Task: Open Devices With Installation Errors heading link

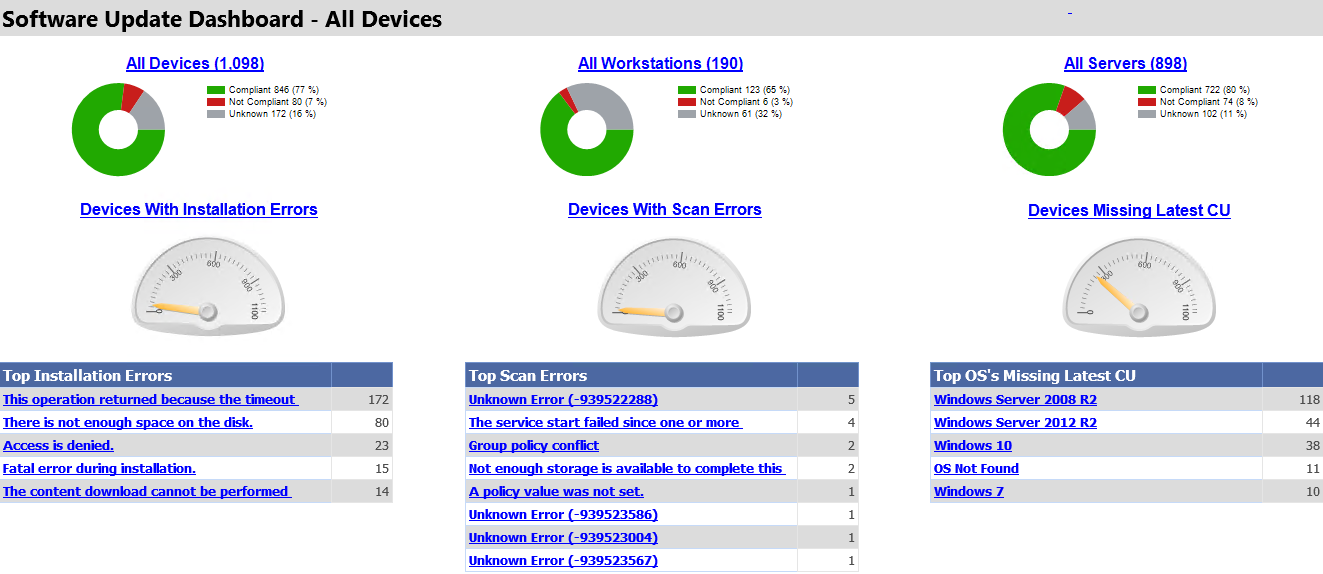Action: 199,210
